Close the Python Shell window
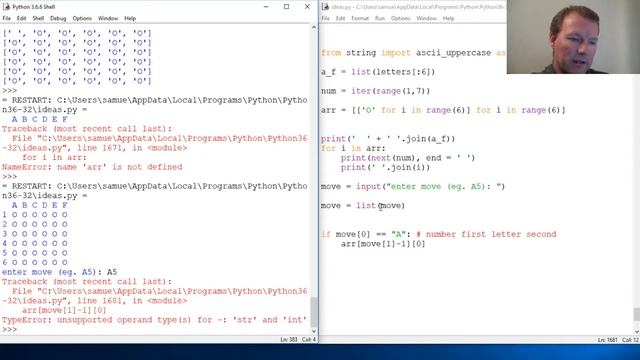This screenshot has height=360, width=640. click(x=307, y=7)
